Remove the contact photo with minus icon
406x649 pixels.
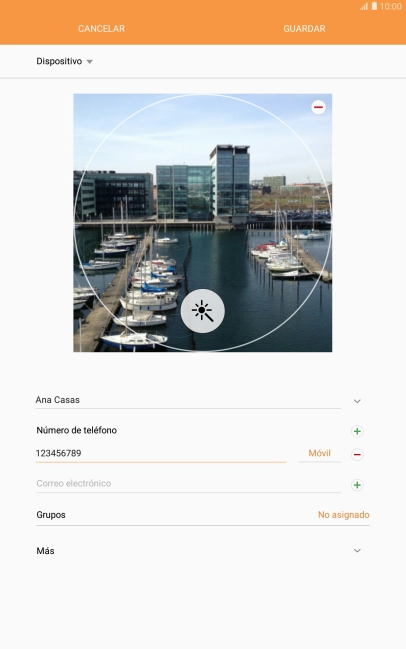[318, 107]
